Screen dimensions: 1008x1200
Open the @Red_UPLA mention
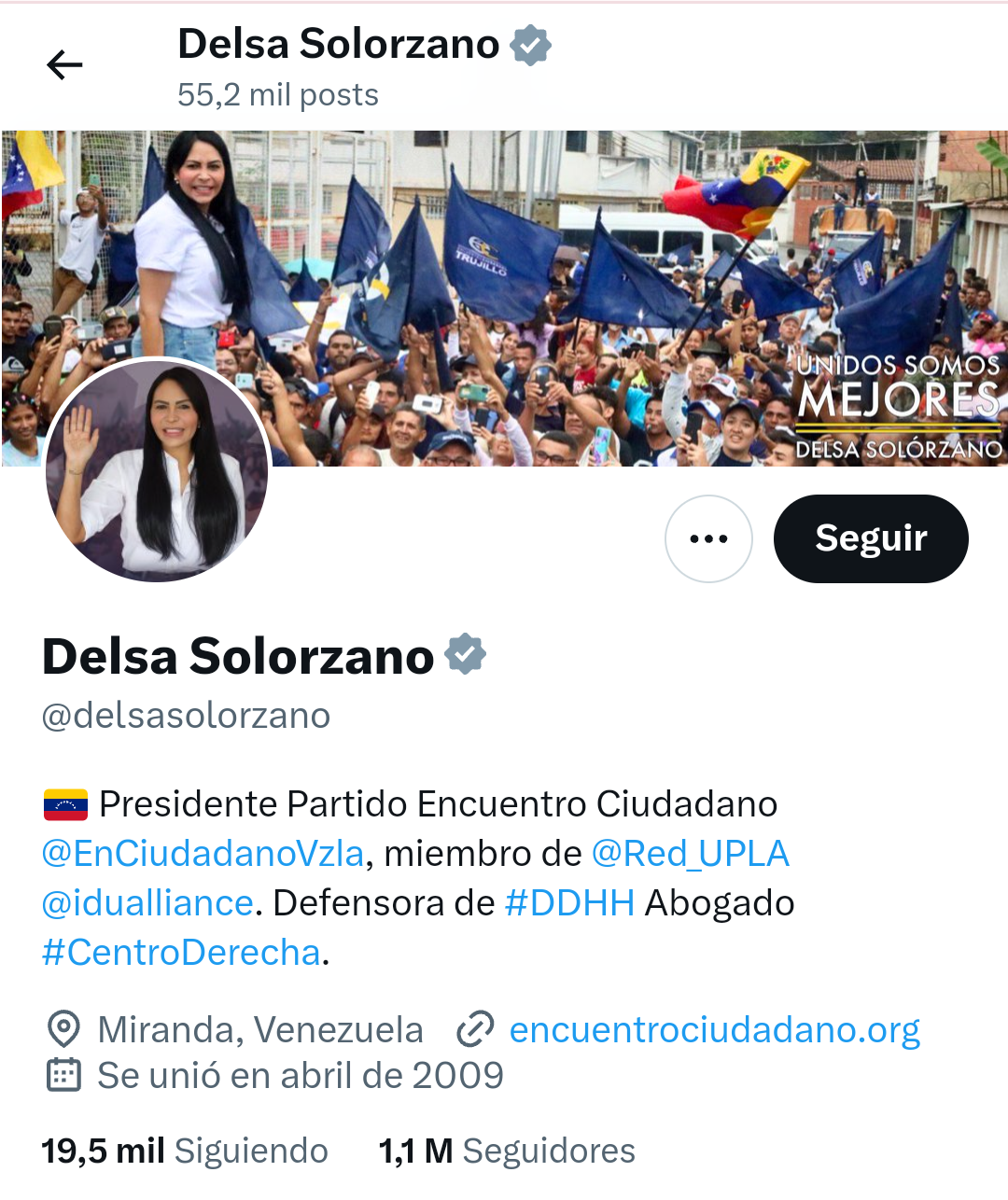(691, 853)
